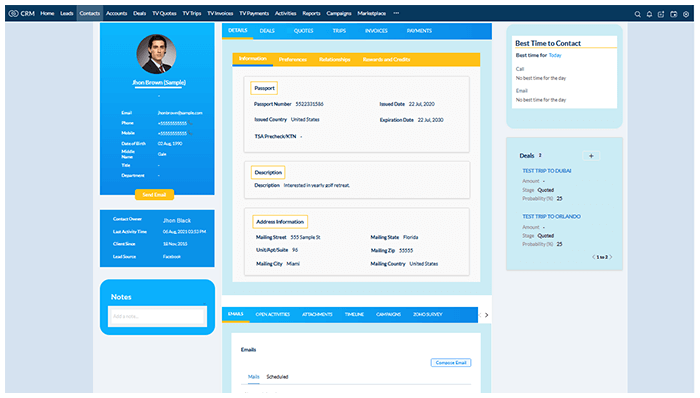Select the Rewards and Credits sub-tab
The image size is (700, 398).
[387, 59]
